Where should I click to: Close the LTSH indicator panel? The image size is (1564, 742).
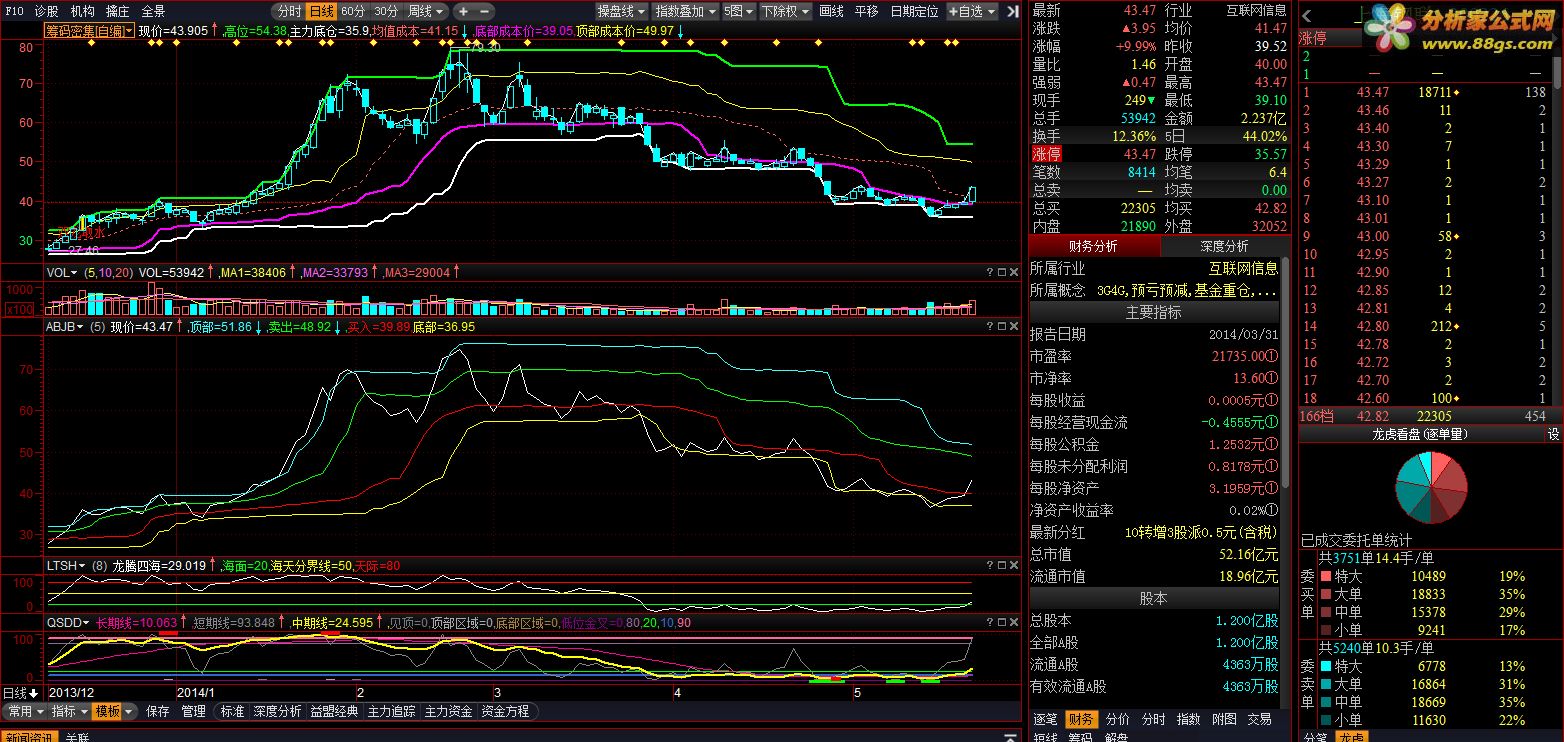coord(1014,565)
